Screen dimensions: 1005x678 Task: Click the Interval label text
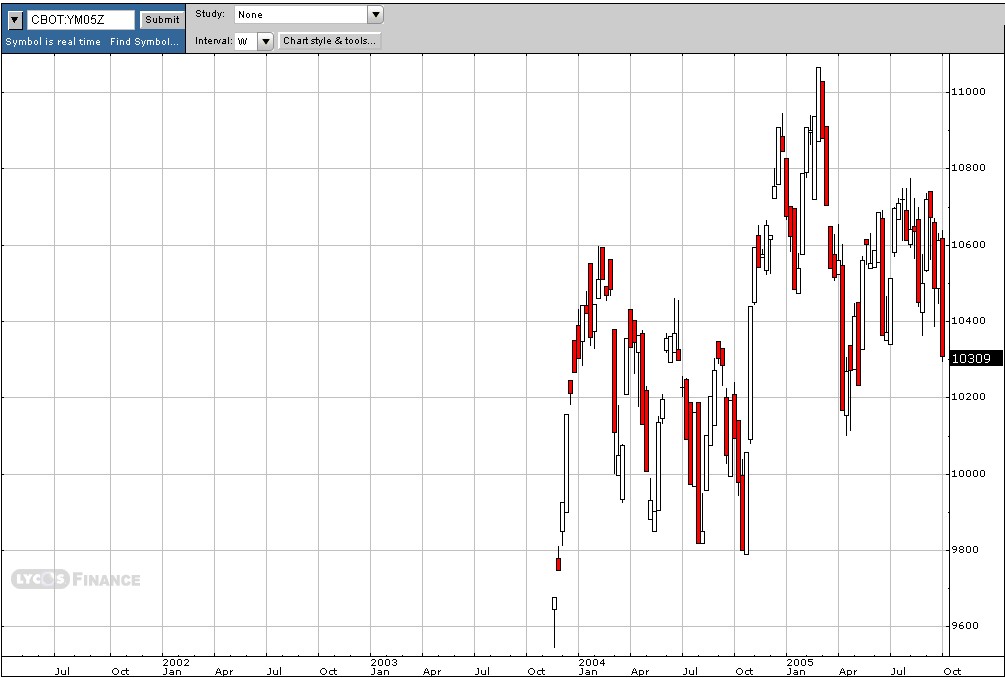(213, 41)
